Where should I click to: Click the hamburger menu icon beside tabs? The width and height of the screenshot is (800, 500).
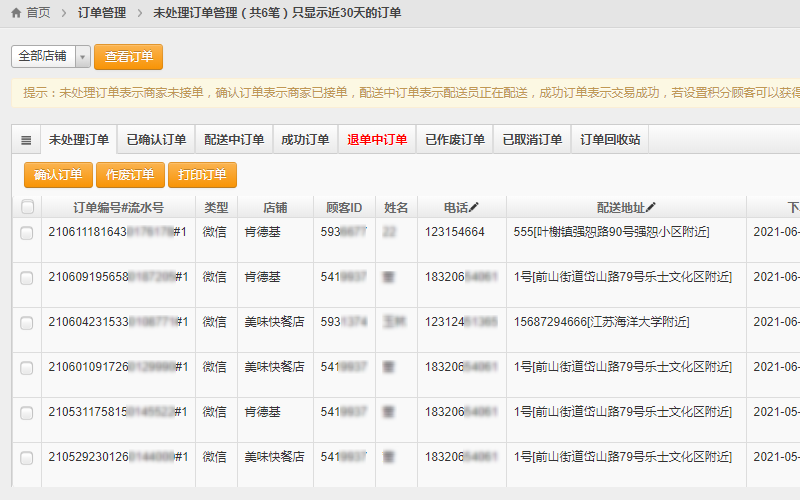click(26, 140)
